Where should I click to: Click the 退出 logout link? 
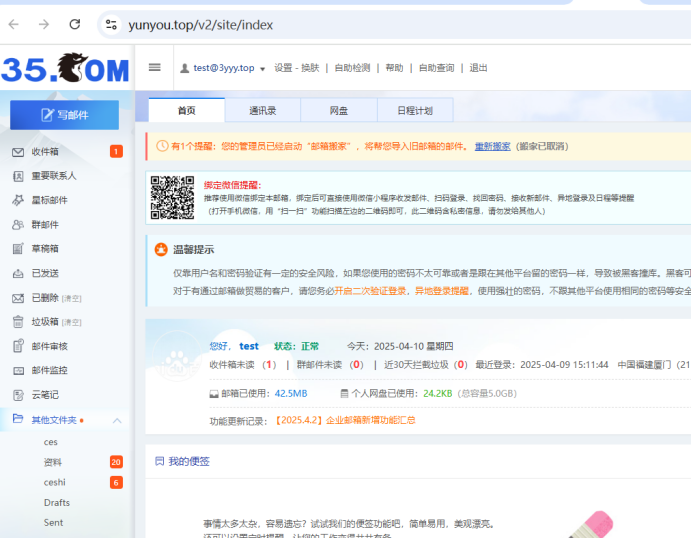pos(478,68)
